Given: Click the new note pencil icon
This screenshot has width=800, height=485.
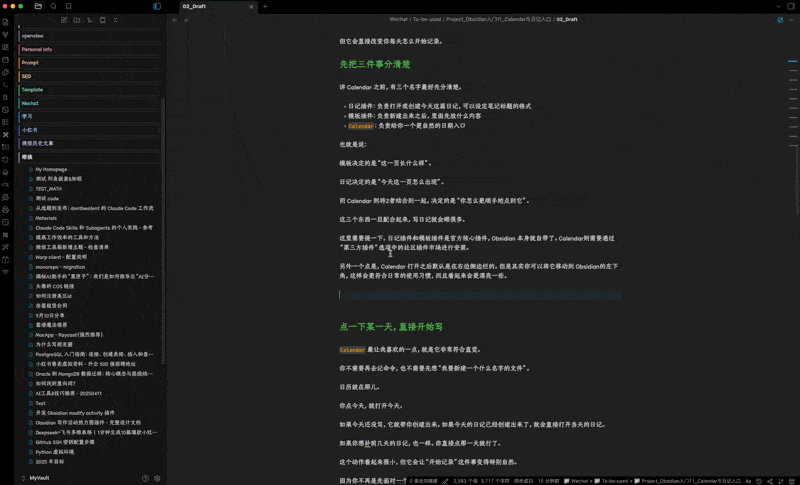Looking at the screenshot, I should tap(64, 20).
